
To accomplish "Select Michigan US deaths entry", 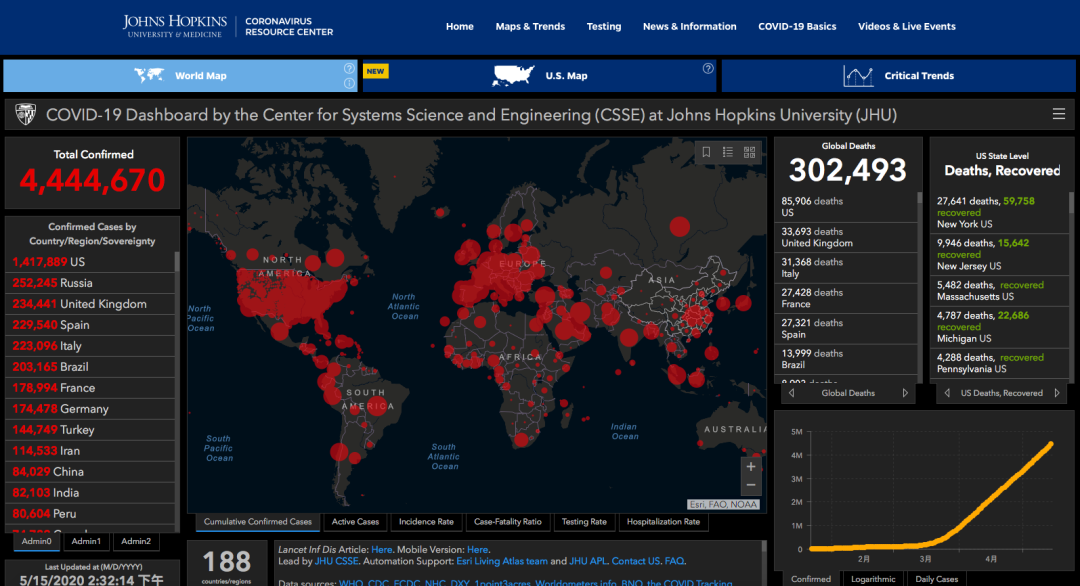I will click(x=999, y=326).
